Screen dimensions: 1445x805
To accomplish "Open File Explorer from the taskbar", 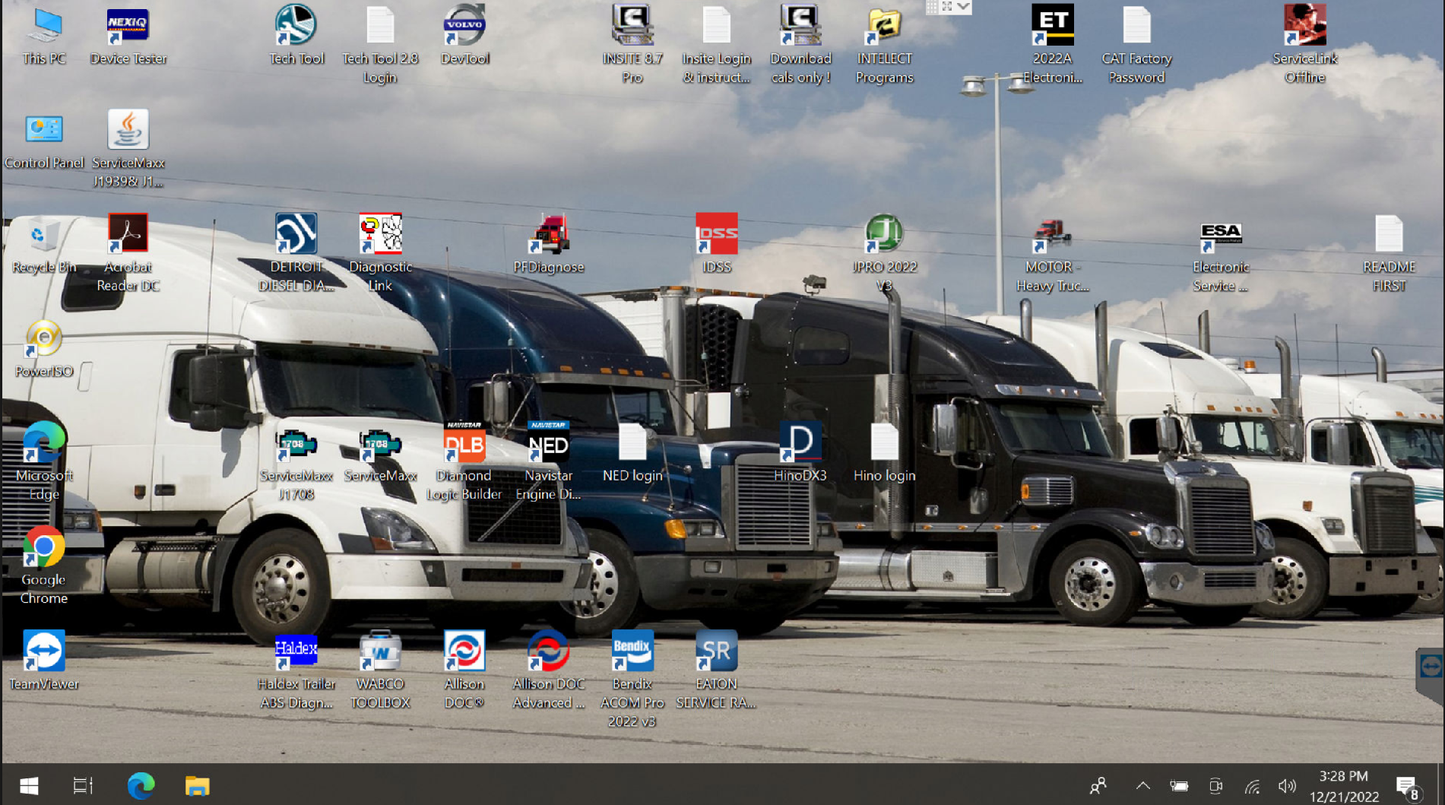I will (x=197, y=786).
